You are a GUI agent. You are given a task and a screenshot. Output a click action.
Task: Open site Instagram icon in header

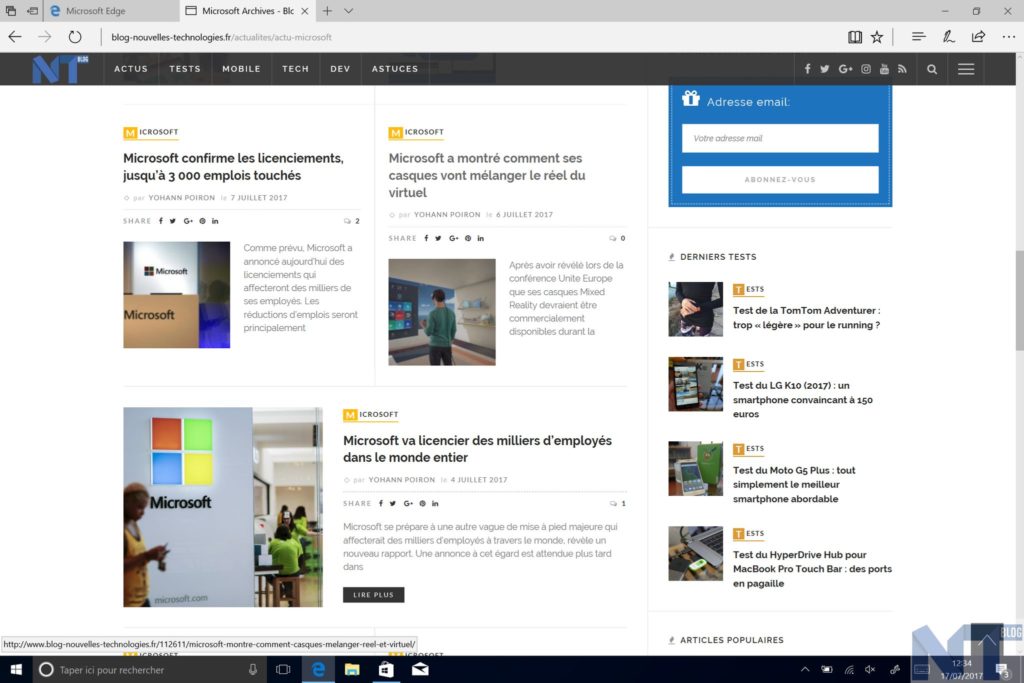pos(866,69)
